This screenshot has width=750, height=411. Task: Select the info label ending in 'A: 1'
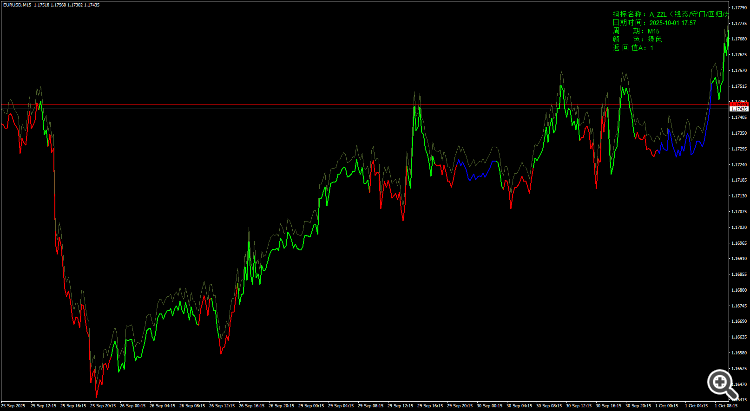[x=633, y=48]
